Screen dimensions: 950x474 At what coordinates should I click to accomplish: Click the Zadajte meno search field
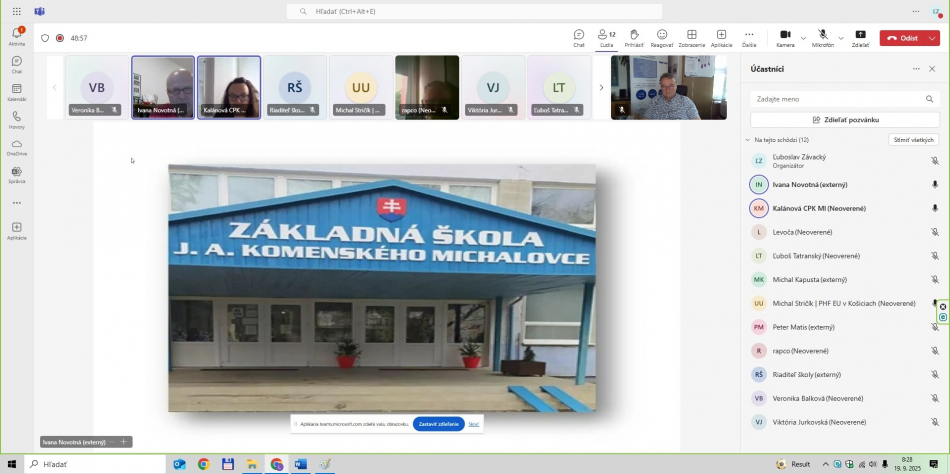pos(845,99)
